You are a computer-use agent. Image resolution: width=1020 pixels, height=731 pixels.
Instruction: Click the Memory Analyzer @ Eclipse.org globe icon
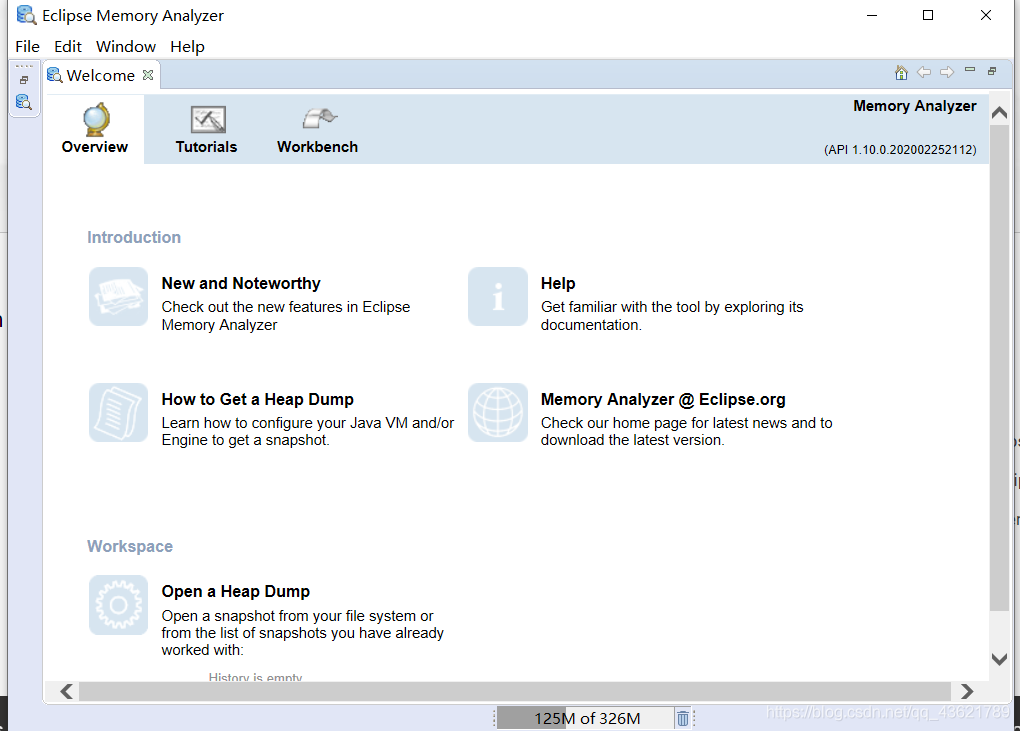point(498,412)
